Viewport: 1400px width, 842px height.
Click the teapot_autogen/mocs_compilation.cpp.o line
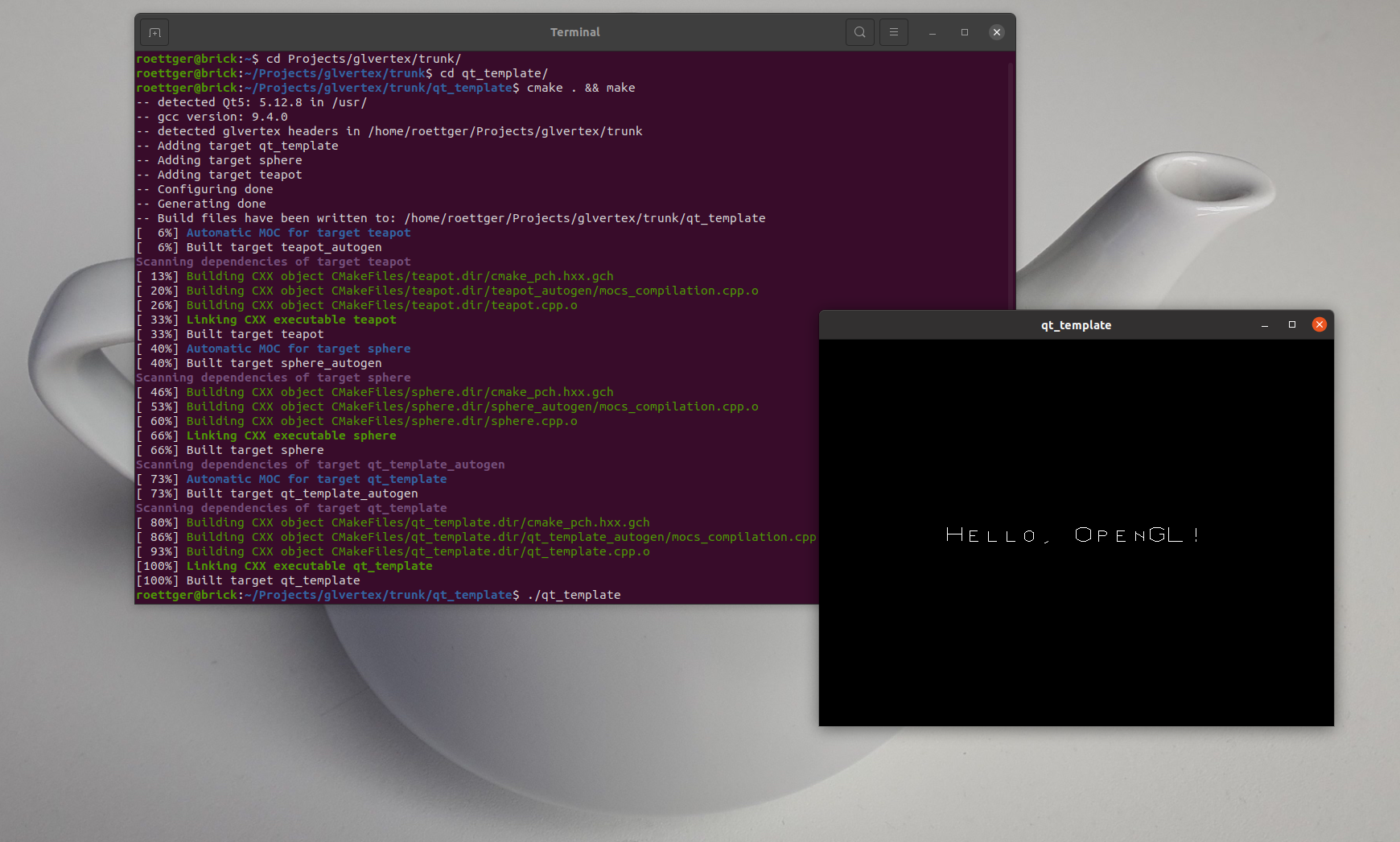tap(447, 291)
